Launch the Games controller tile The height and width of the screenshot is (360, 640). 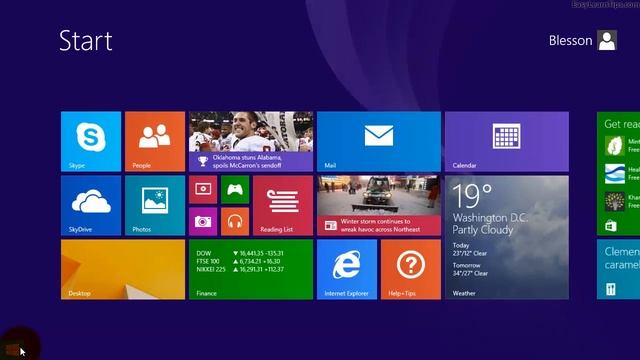point(235,189)
